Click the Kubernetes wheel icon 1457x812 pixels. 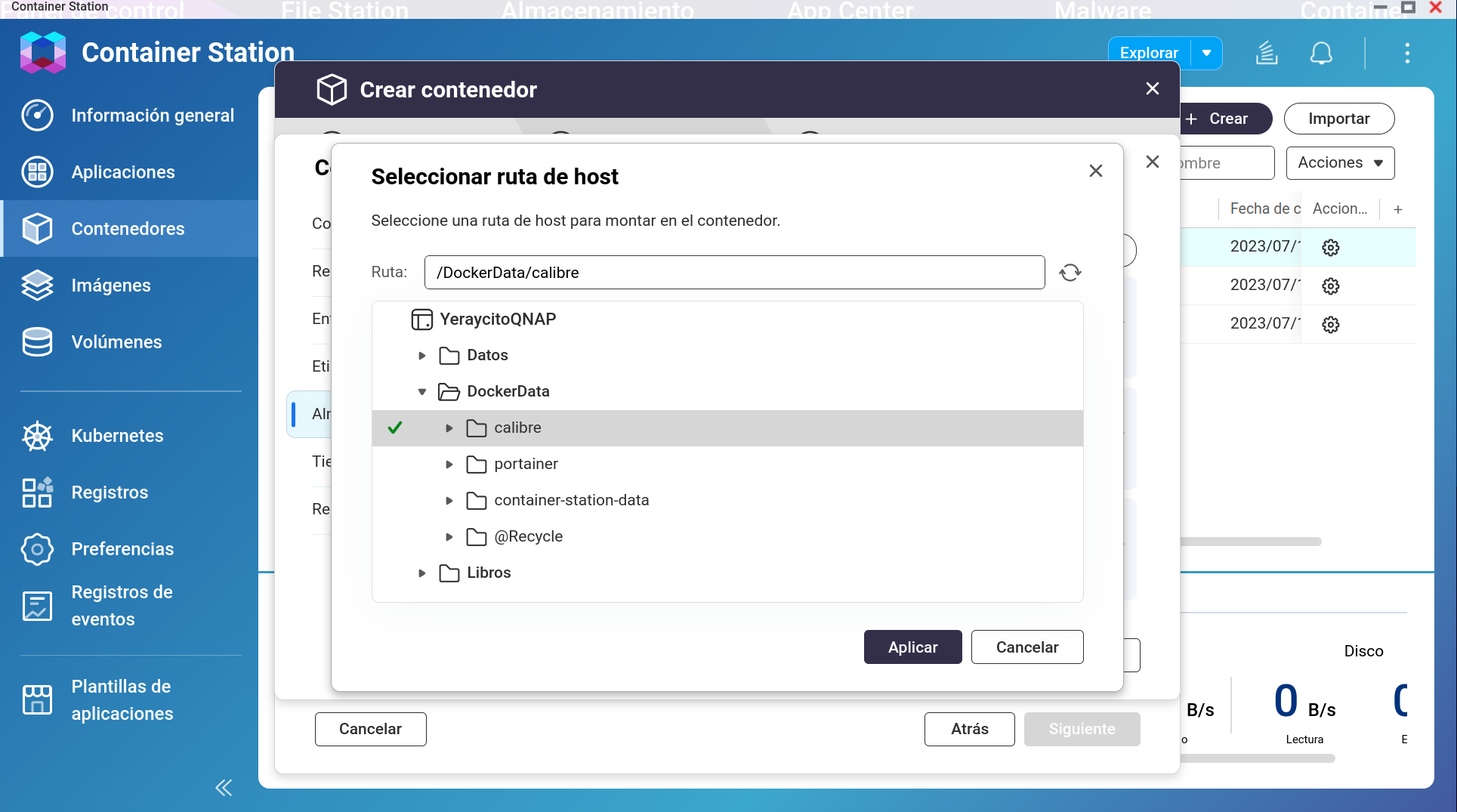[x=37, y=436]
